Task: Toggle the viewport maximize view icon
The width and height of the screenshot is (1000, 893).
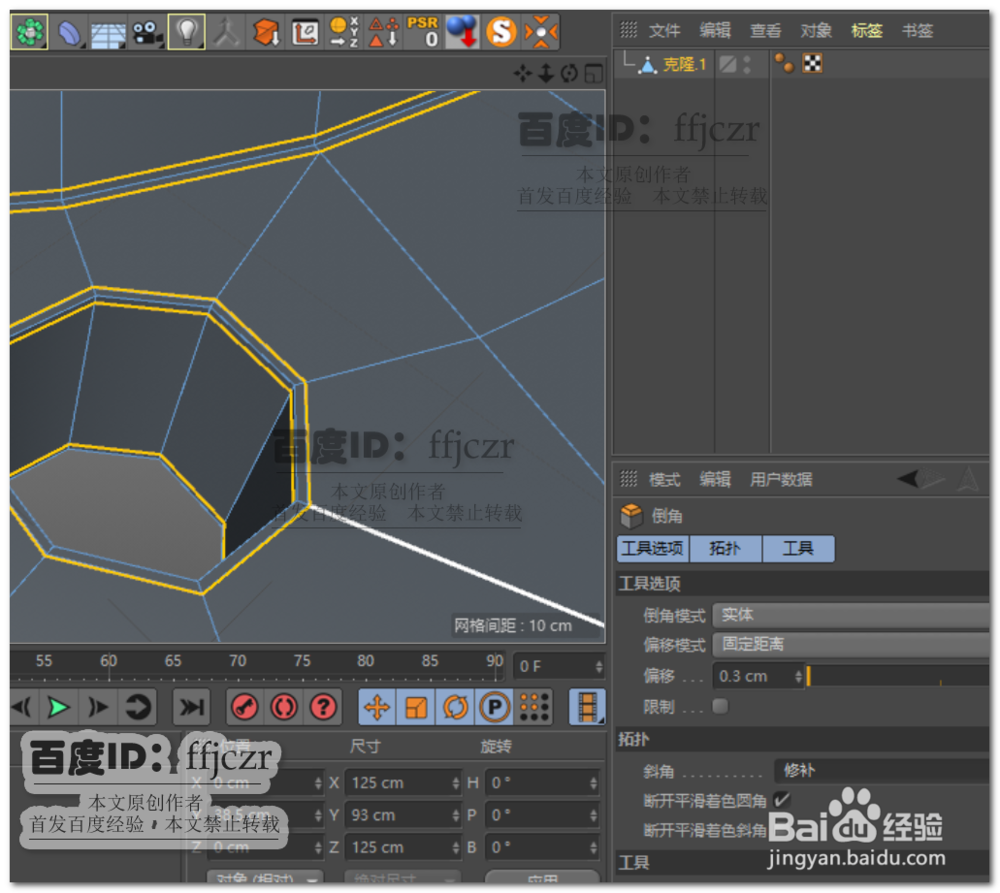Action: 594,74
